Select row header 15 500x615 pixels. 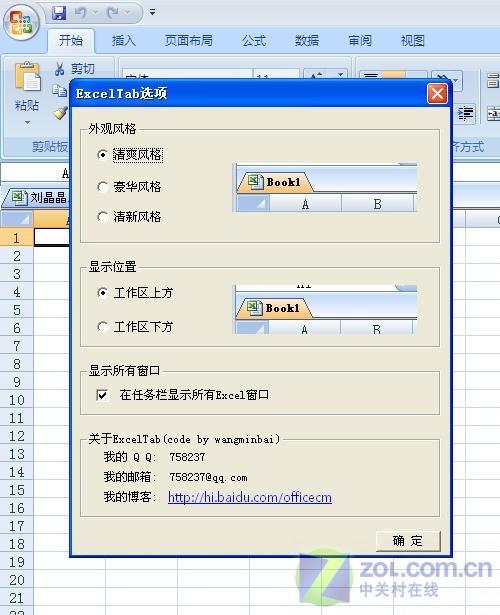pos(16,490)
